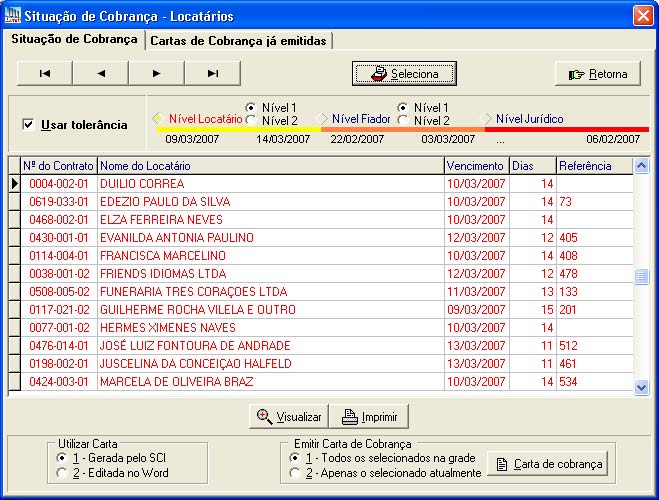Select Nível 2 under Nível Locatário
Screen dimensions: 659x500
(x=252, y=121)
